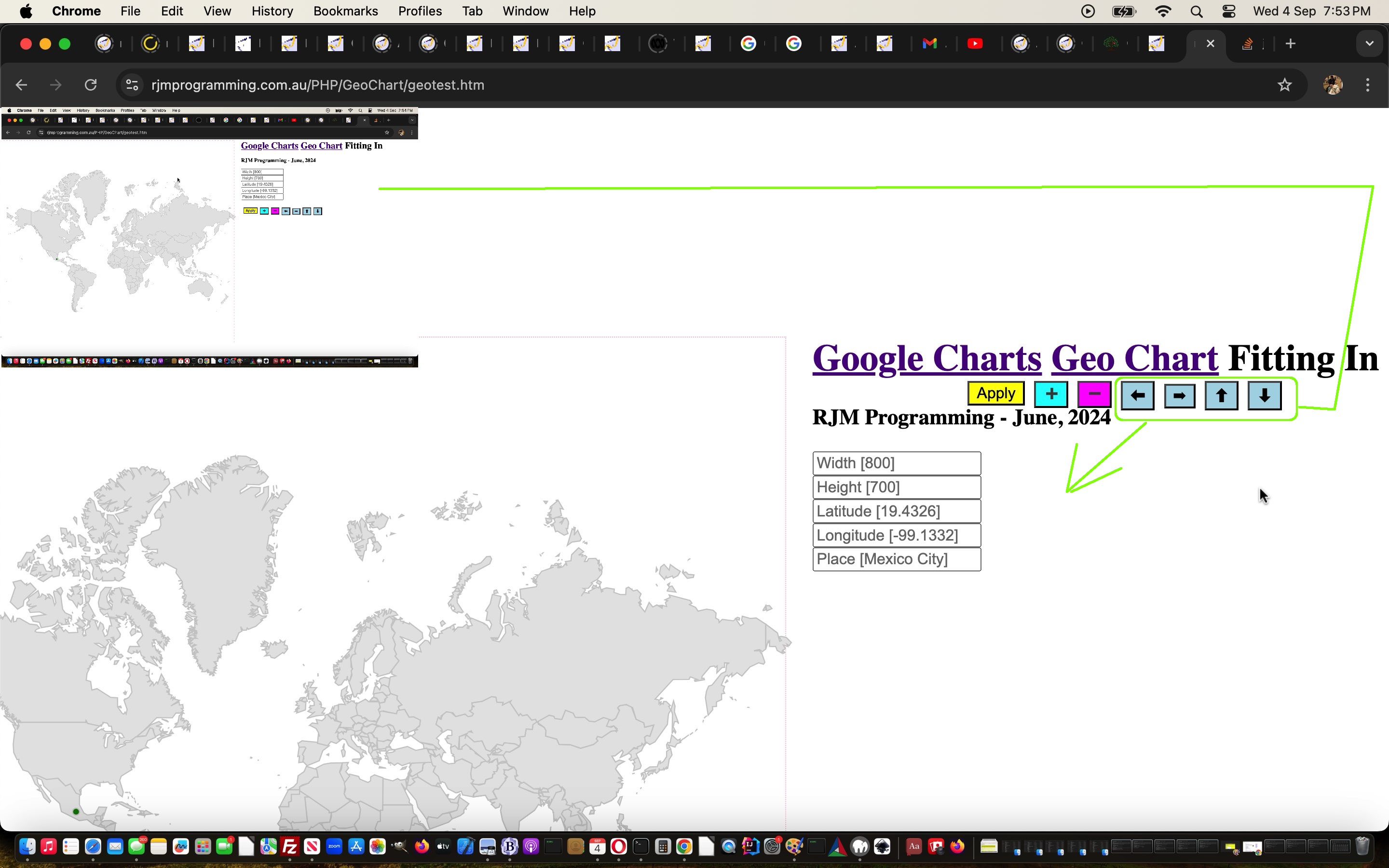This screenshot has width=1389, height=868.
Task: Bookmark this page with star icon
Action: (x=1284, y=85)
